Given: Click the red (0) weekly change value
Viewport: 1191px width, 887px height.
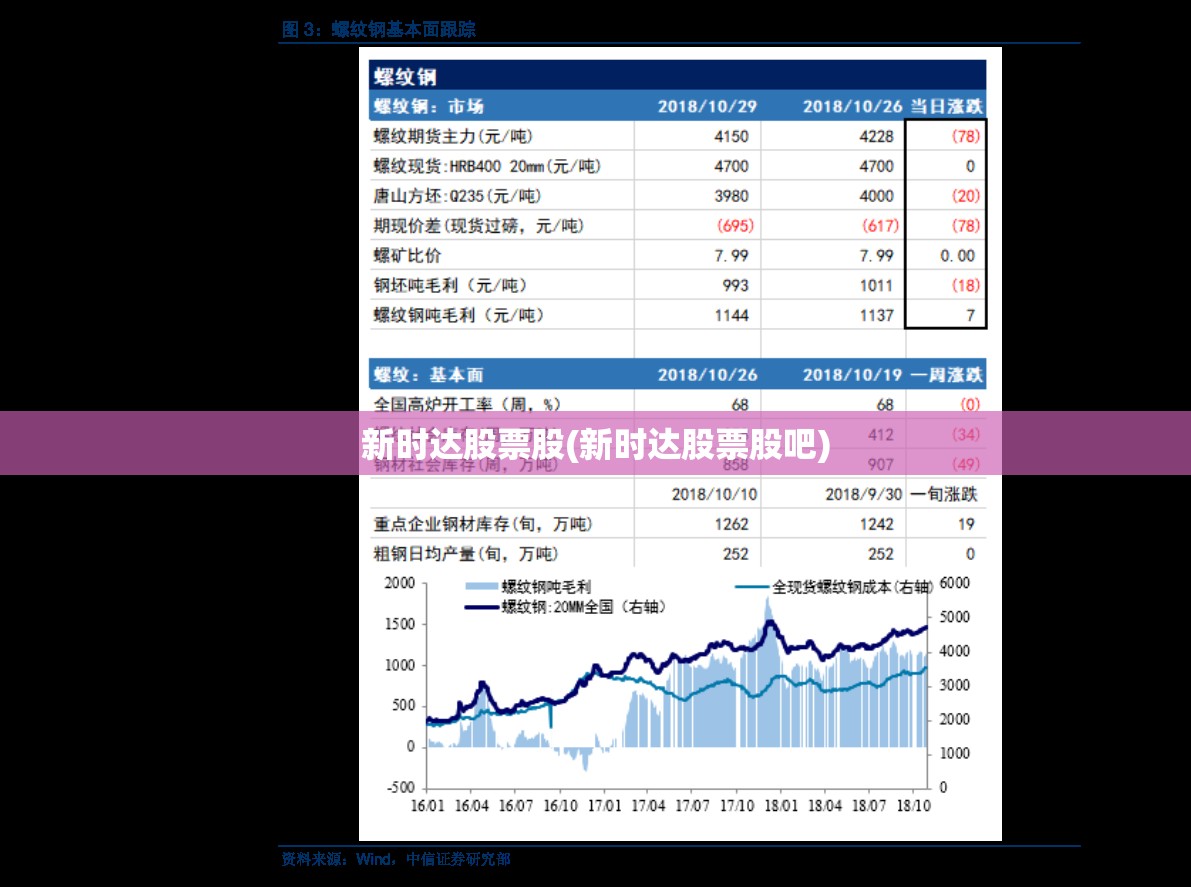Looking at the screenshot, I should click(x=970, y=405).
